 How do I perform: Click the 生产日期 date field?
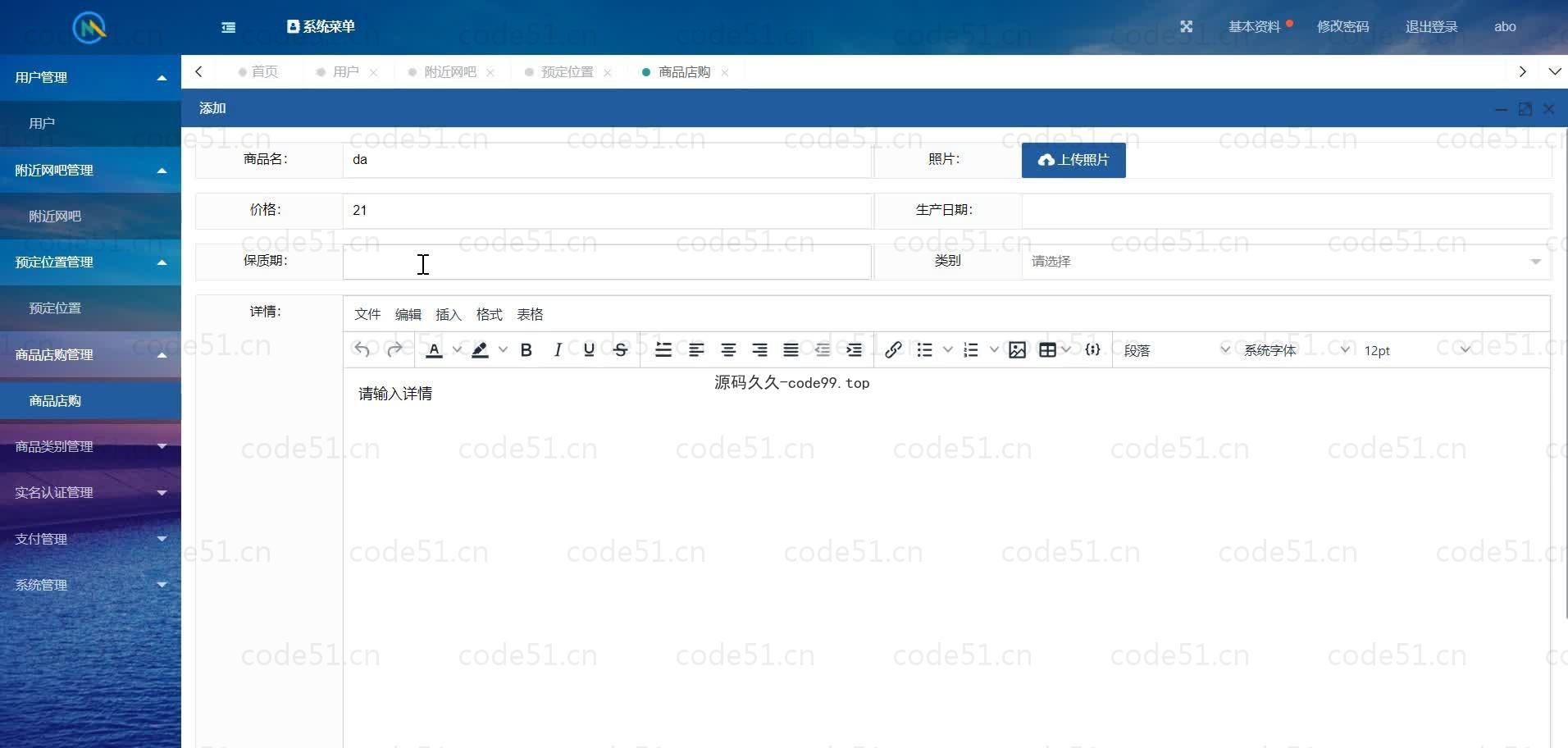[1286, 210]
